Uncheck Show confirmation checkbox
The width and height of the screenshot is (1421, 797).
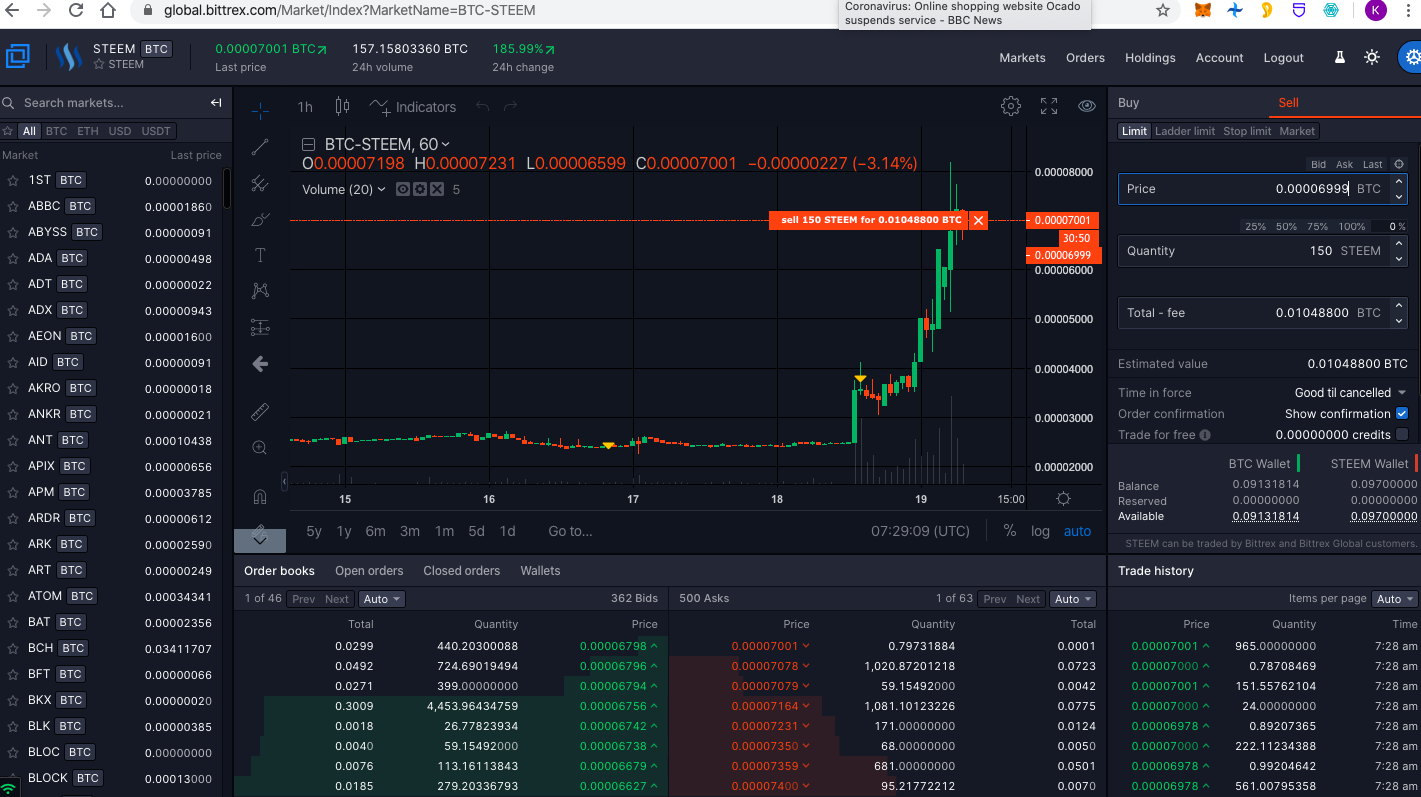click(x=1401, y=413)
